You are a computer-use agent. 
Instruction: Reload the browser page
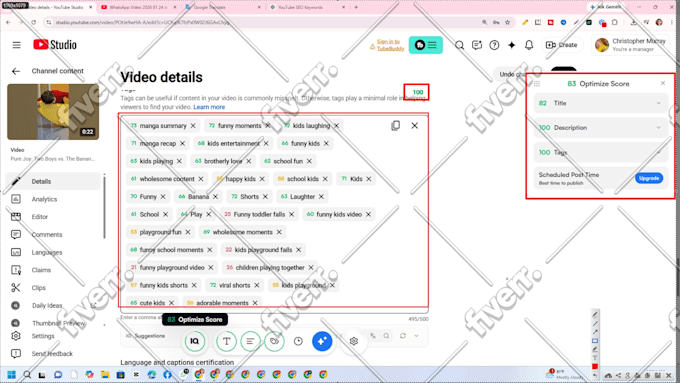click(33, 22)
